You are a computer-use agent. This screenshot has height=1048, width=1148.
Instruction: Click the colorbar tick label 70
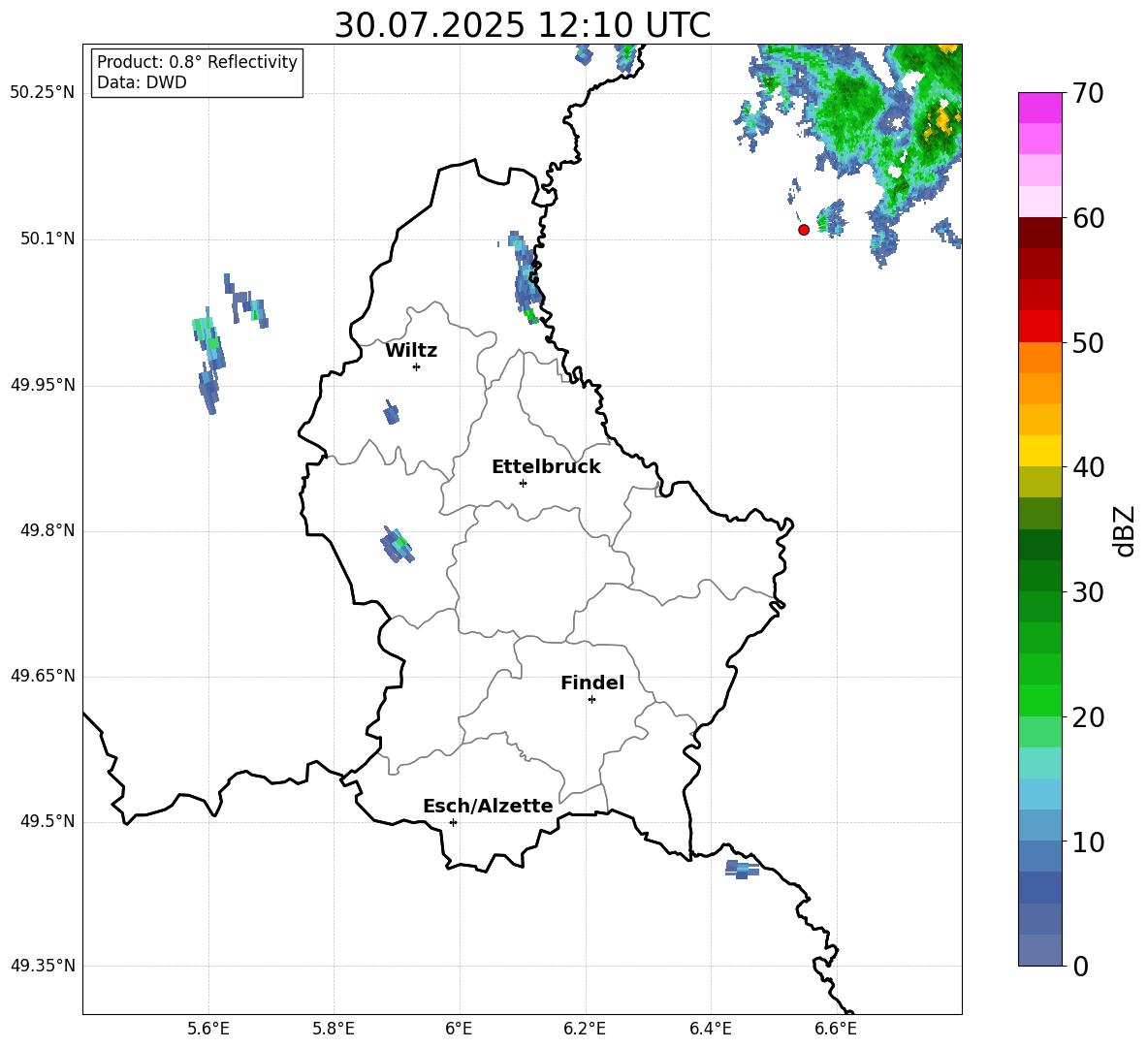[x=1088, y=93]
